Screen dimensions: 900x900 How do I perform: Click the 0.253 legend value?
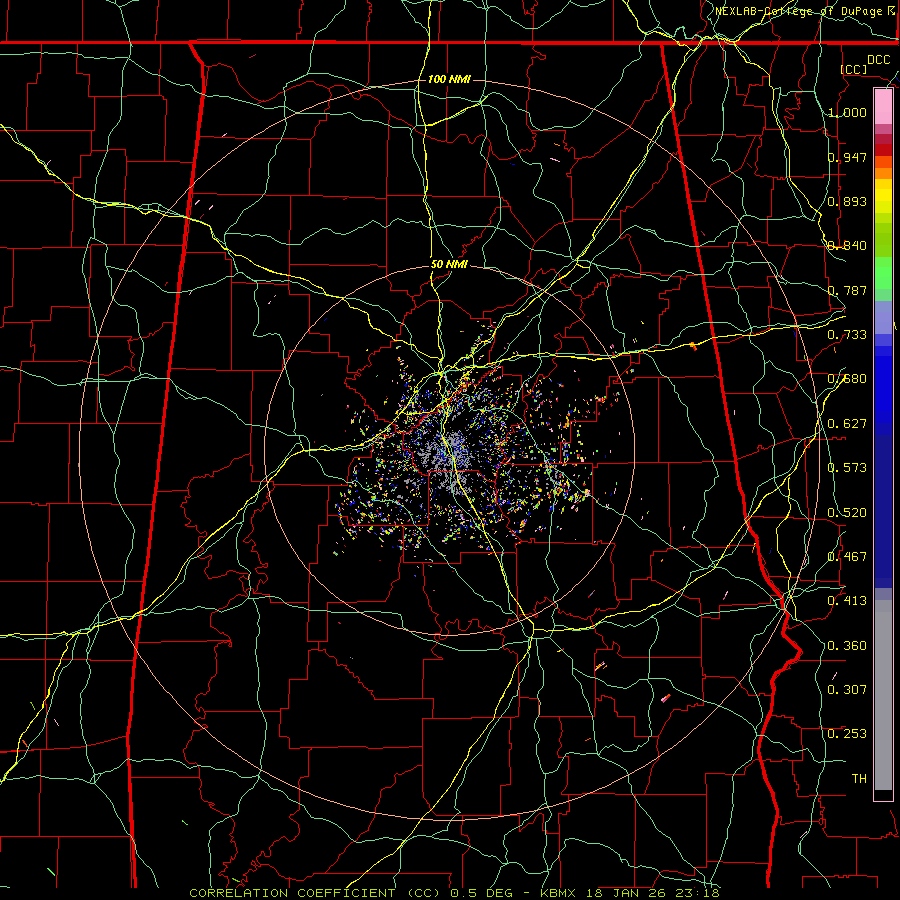(847, 734)
